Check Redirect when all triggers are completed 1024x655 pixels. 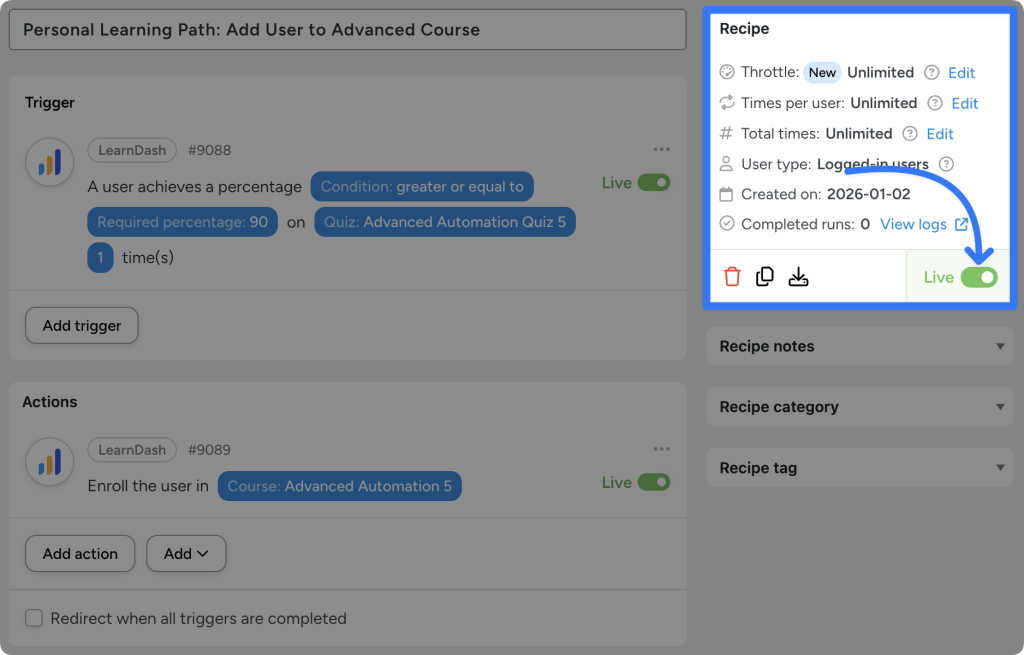33,618
